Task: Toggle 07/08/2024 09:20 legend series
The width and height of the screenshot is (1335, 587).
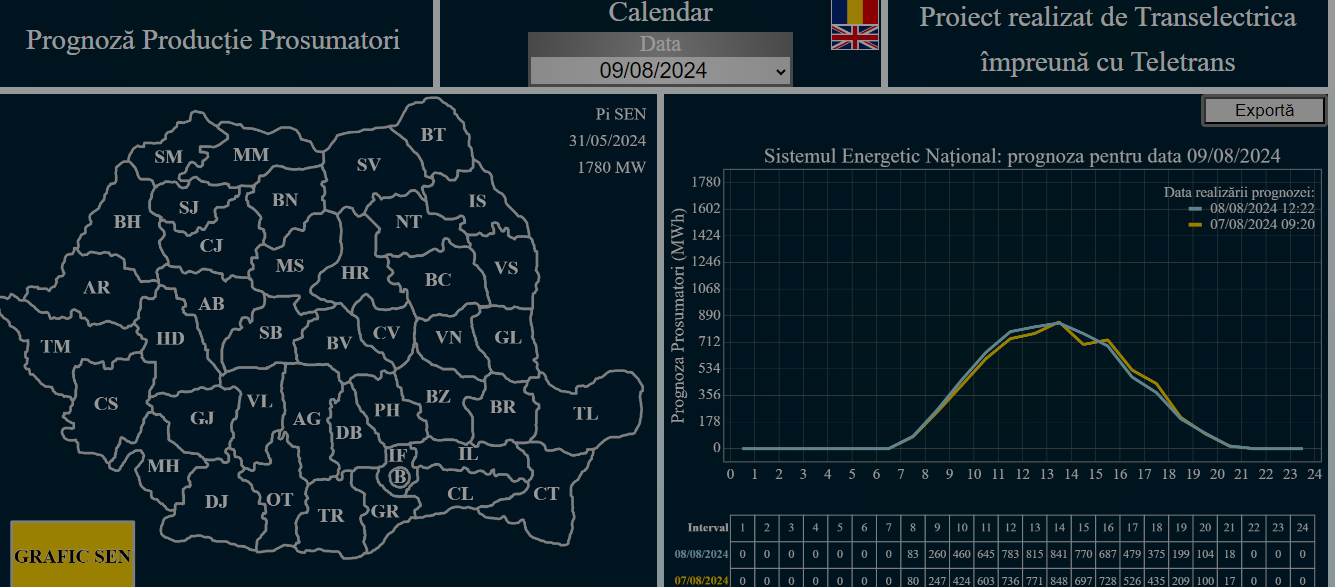Action: (x=1261, y=224)
